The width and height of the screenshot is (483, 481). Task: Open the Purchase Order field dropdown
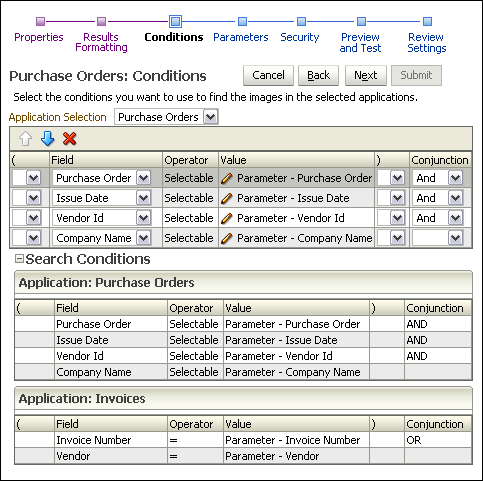[143, 178]
